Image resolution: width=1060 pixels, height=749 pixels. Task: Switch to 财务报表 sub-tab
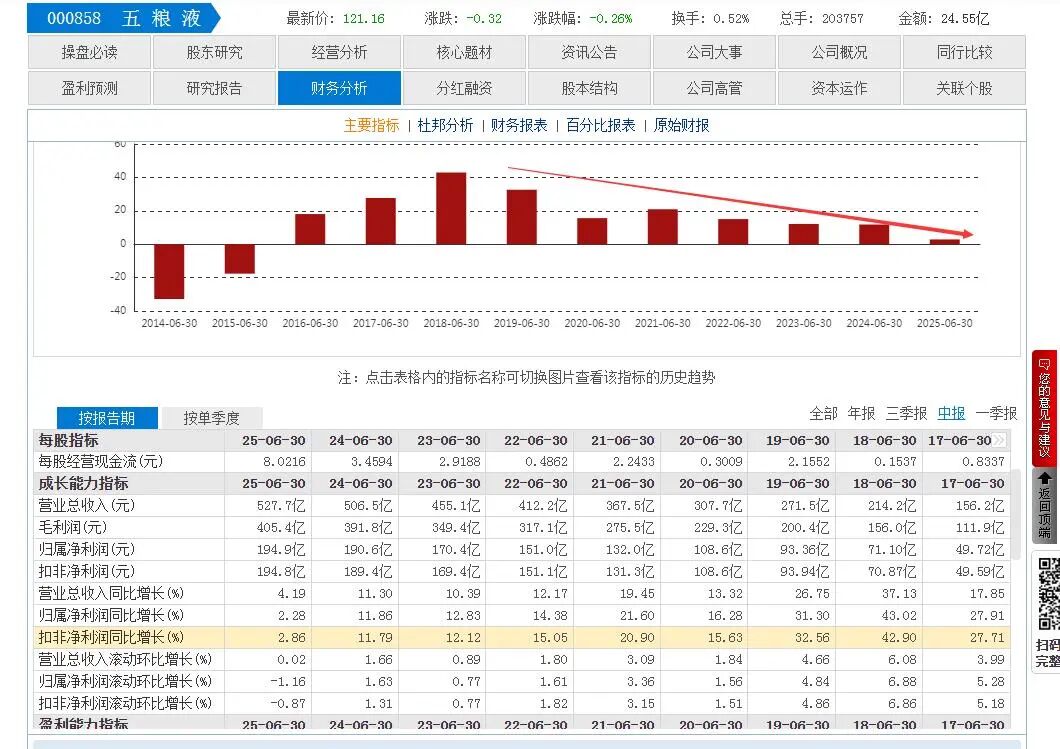(x=519, y=125)
